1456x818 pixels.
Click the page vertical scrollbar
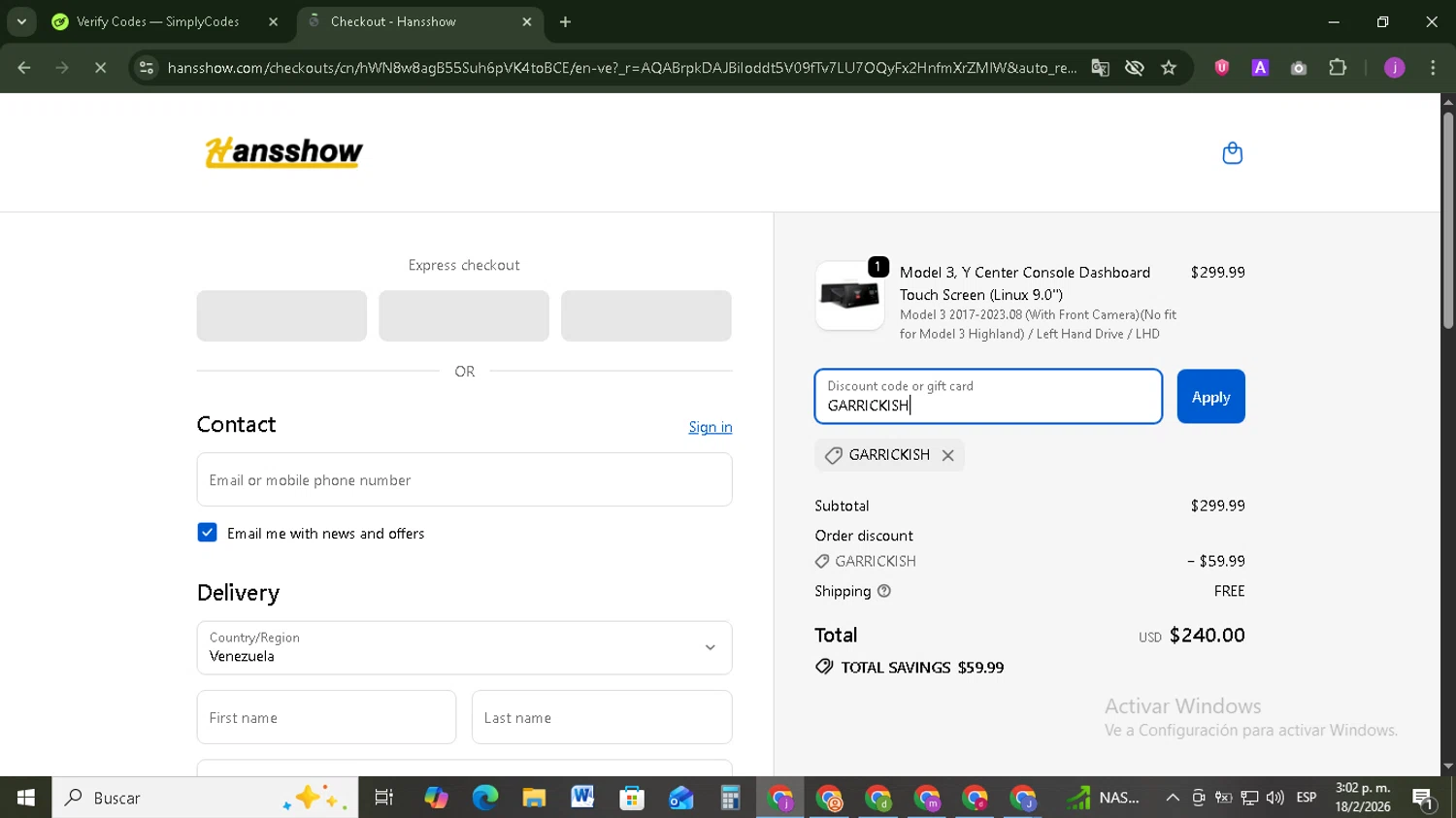pyautogui.click(x=1447, y=221)
